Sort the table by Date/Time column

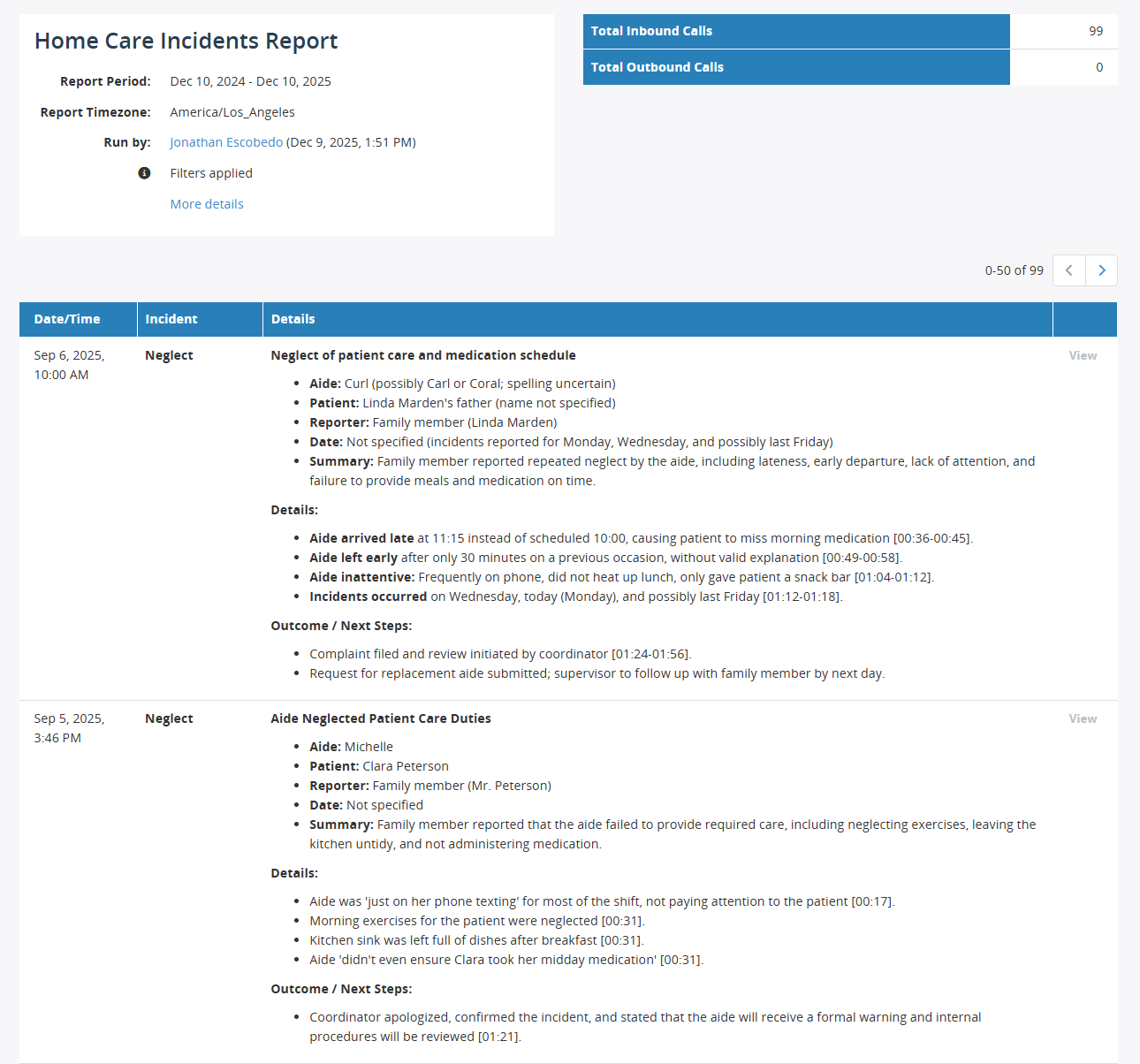click(65, 319)
